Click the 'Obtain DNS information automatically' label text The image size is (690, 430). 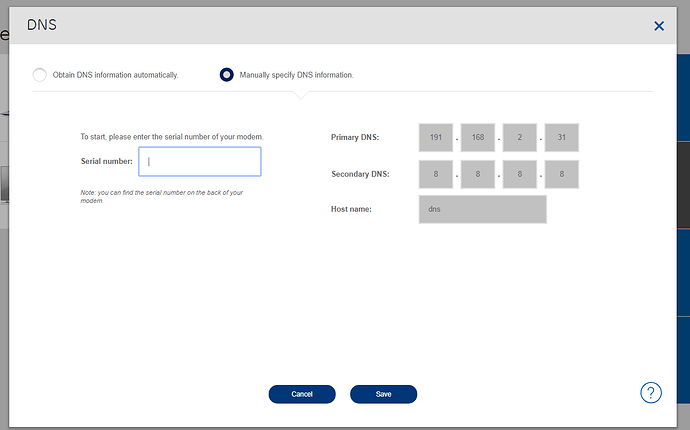tap(115, 75)
